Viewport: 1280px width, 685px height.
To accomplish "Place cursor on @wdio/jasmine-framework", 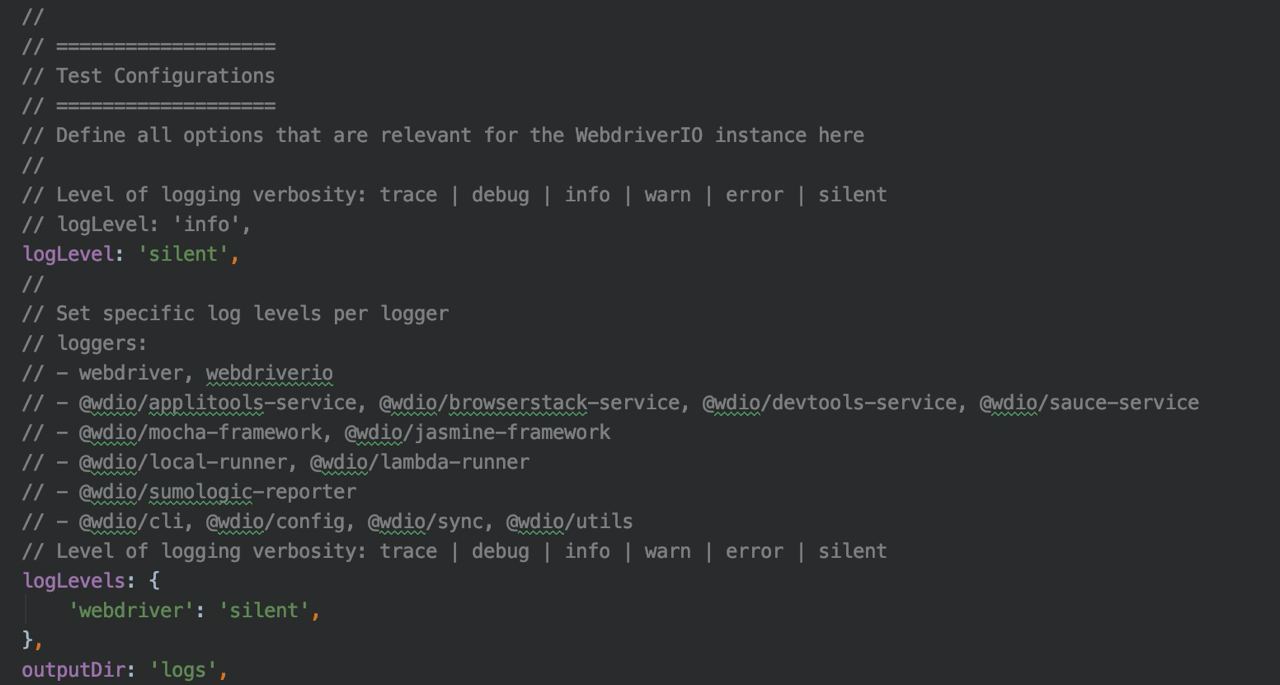I will [477, 432].
